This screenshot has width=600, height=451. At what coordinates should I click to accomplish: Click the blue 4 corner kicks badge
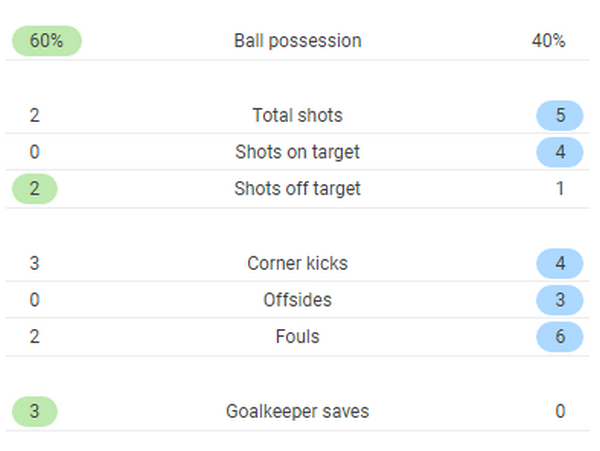[x=560, y=263]
